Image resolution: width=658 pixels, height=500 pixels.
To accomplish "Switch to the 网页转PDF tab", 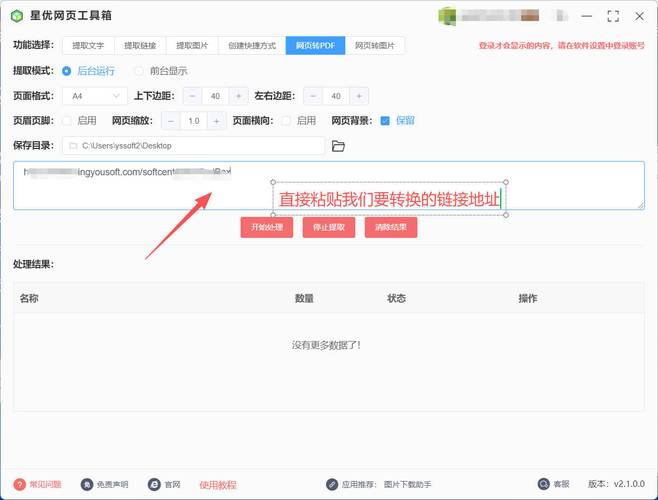I will coord(316,45).
